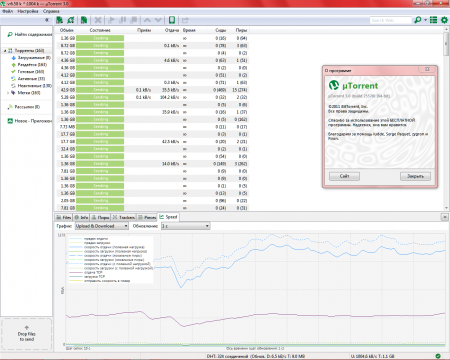
Task: Open the Файл menu
Action: coord(8,11)
